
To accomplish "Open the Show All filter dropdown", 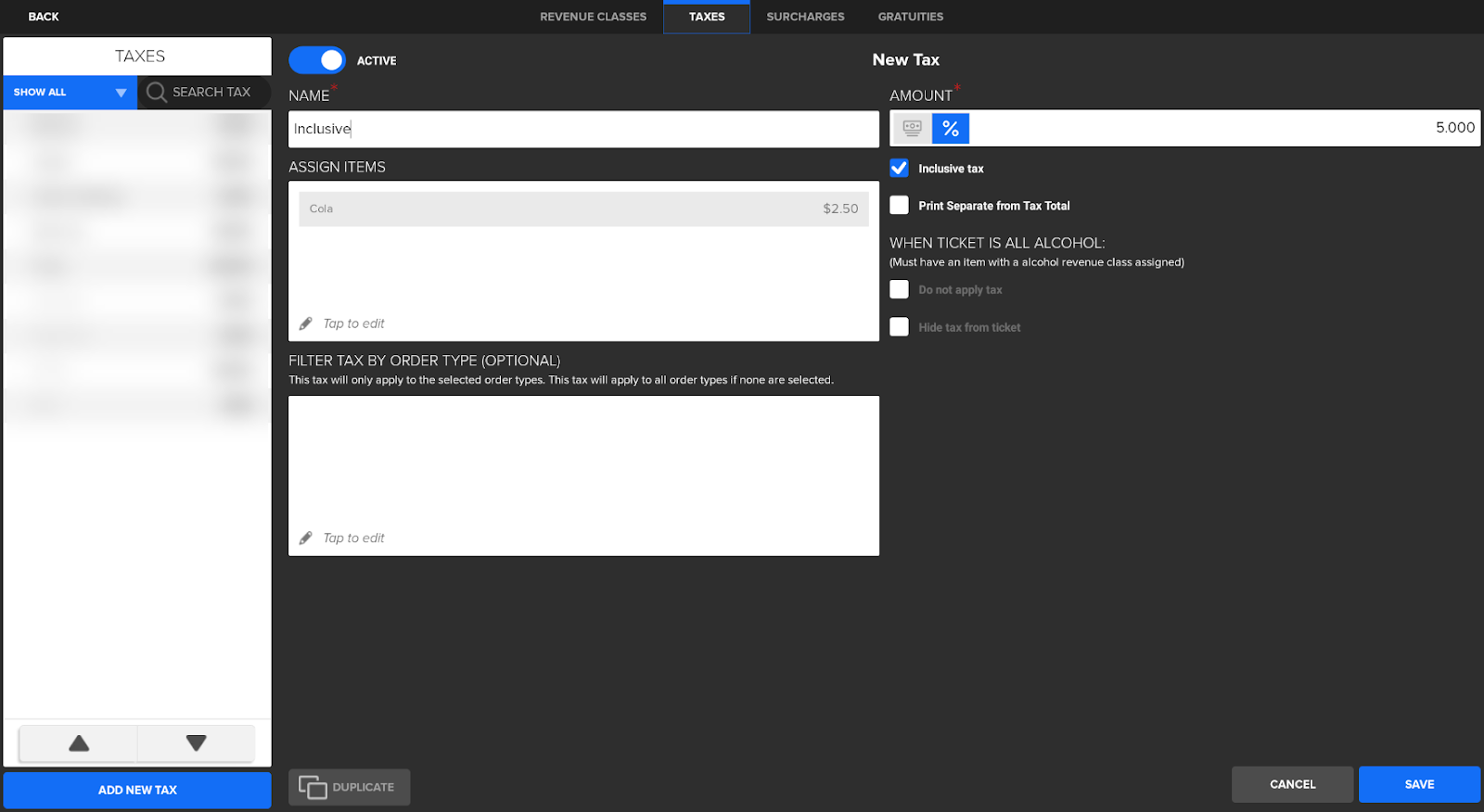I will click(x=70, y=93).
